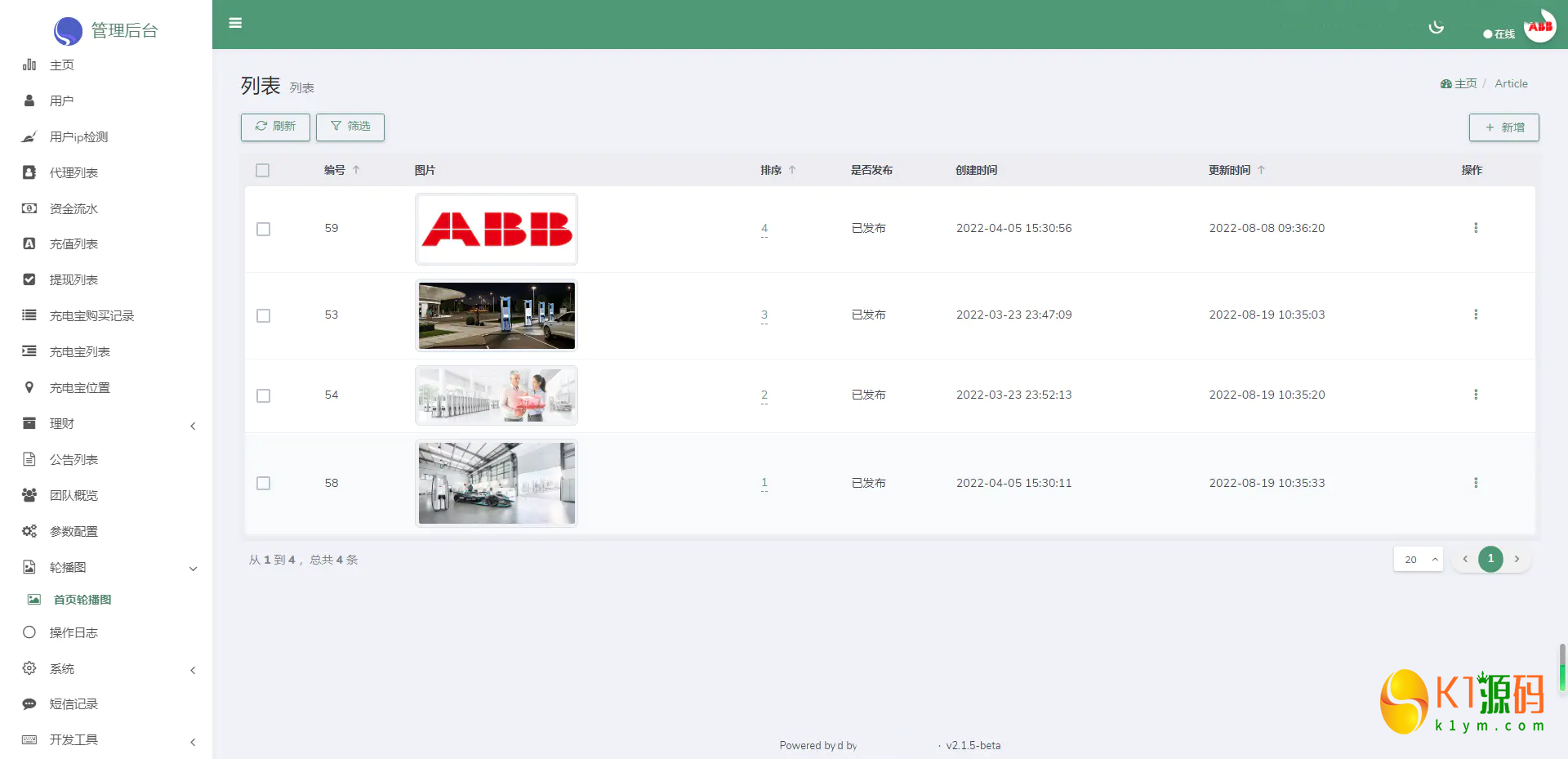
Task: Click the 新增 add button
Action: 1503,127
